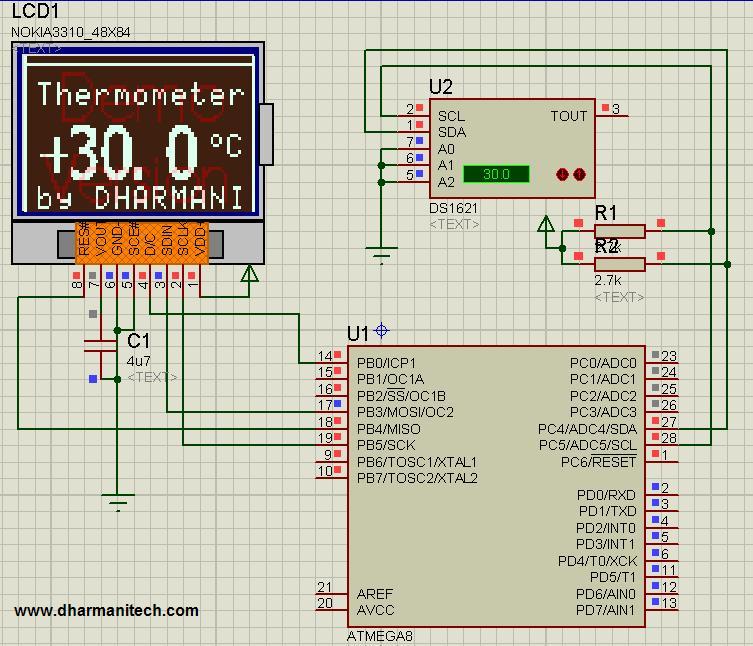Click pin PC4/ADC4/SDA on the ATMEGA8

point(587,428)
